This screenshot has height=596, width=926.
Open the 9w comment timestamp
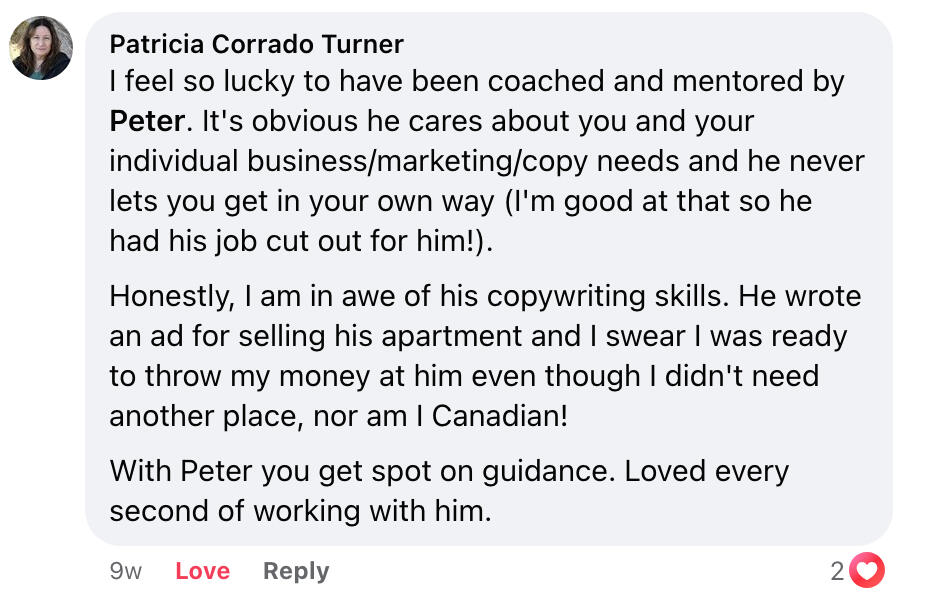point(125,571)
